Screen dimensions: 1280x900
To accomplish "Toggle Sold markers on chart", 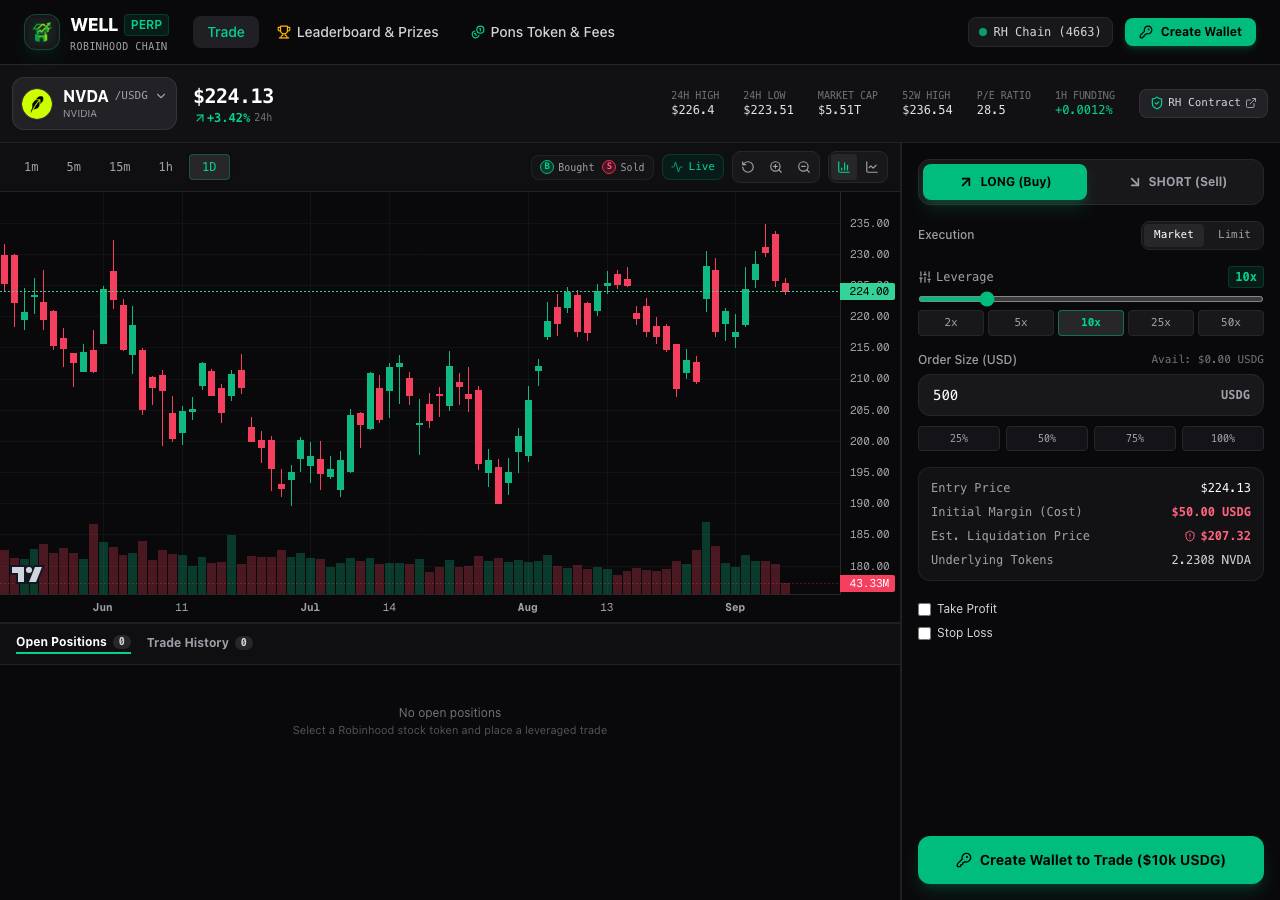I will 624,167.
